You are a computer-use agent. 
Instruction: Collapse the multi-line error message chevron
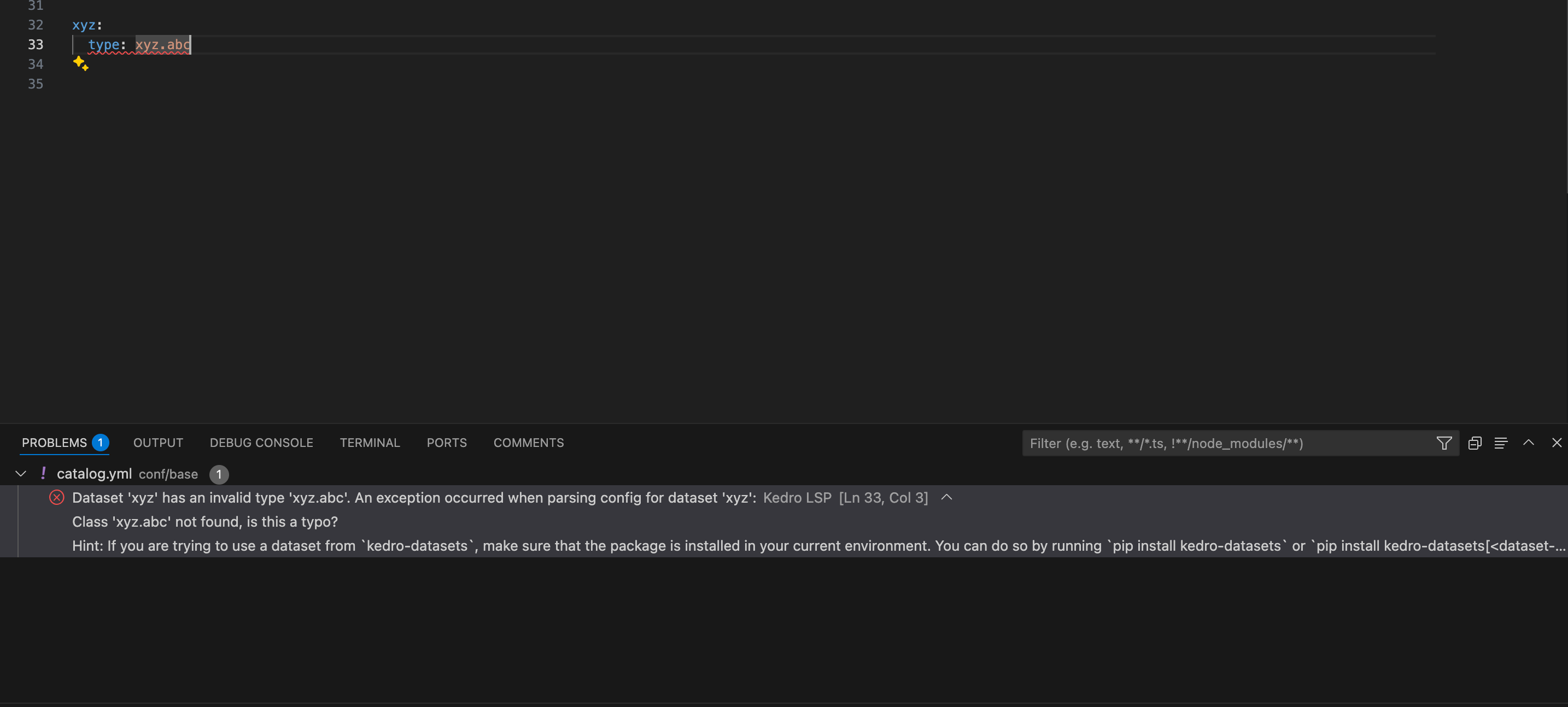(x=946, y=497)
